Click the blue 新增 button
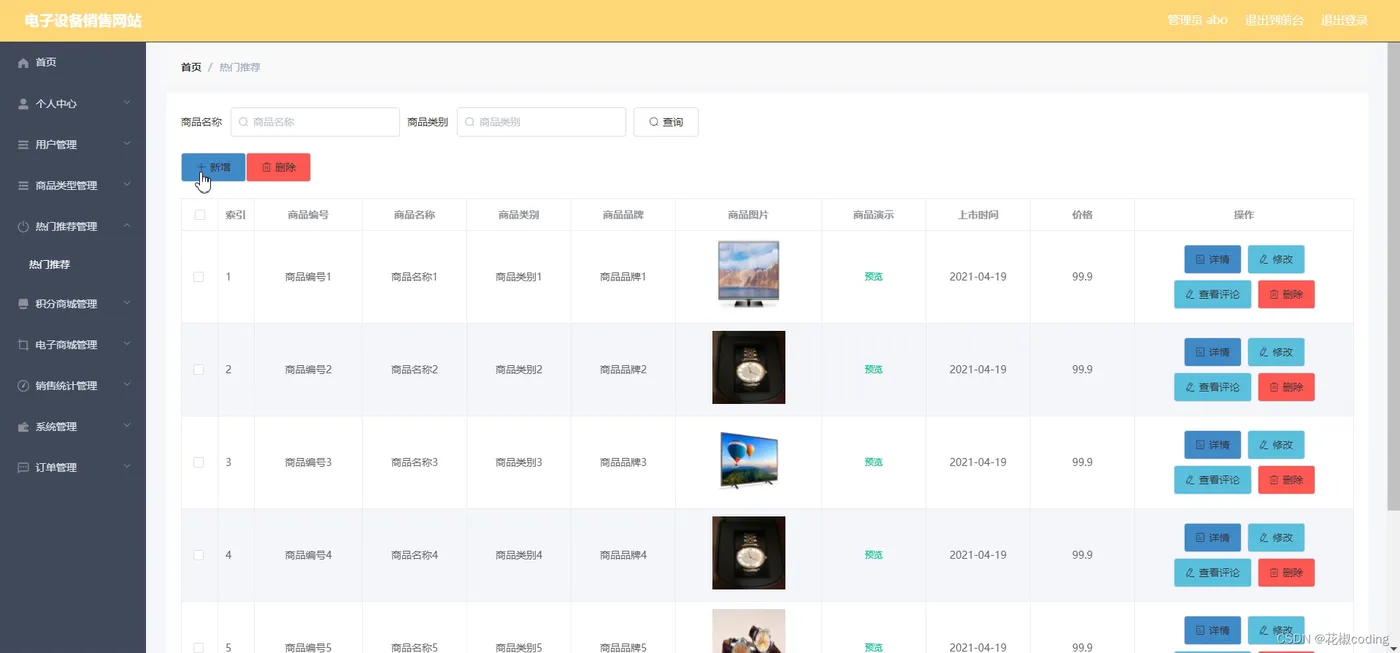Viewport: 1400px width, 653px height. coord(213,167)
